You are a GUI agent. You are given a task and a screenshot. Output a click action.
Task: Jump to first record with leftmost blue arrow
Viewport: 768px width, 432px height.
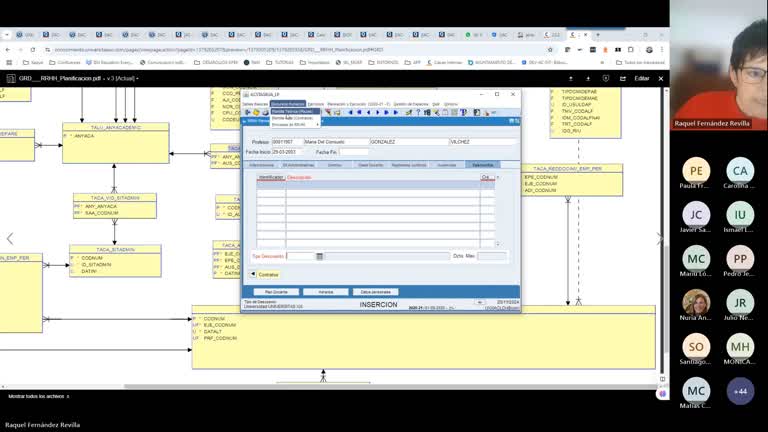350,113
